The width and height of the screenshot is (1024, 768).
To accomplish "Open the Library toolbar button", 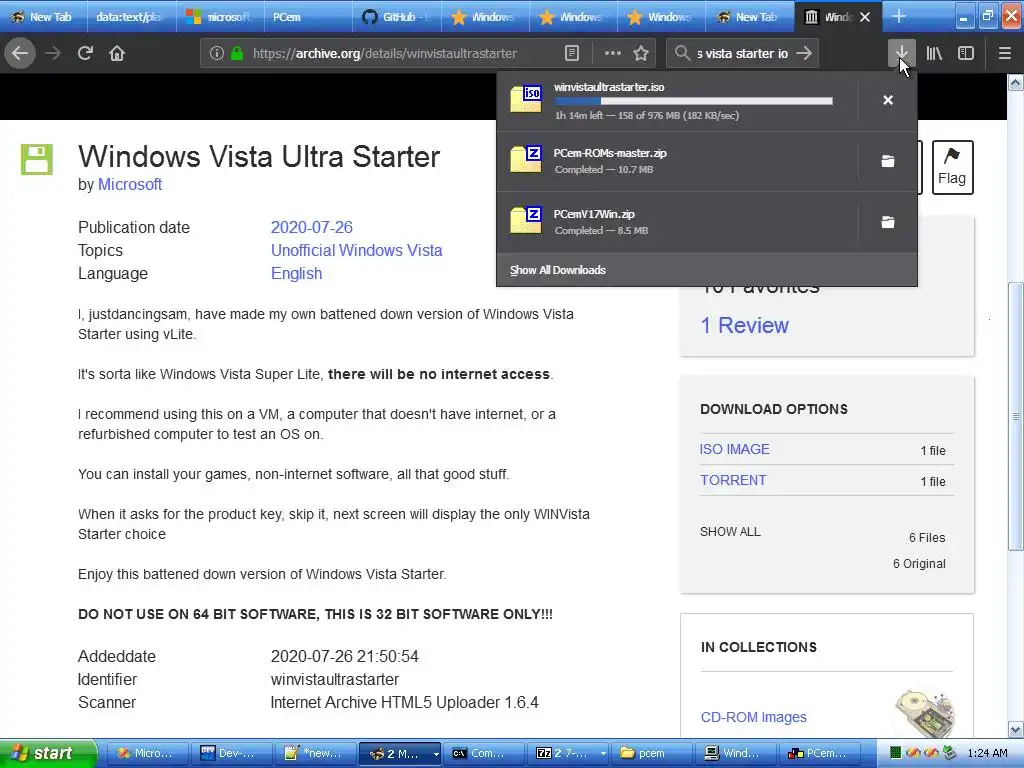I will tap(934, 54).
